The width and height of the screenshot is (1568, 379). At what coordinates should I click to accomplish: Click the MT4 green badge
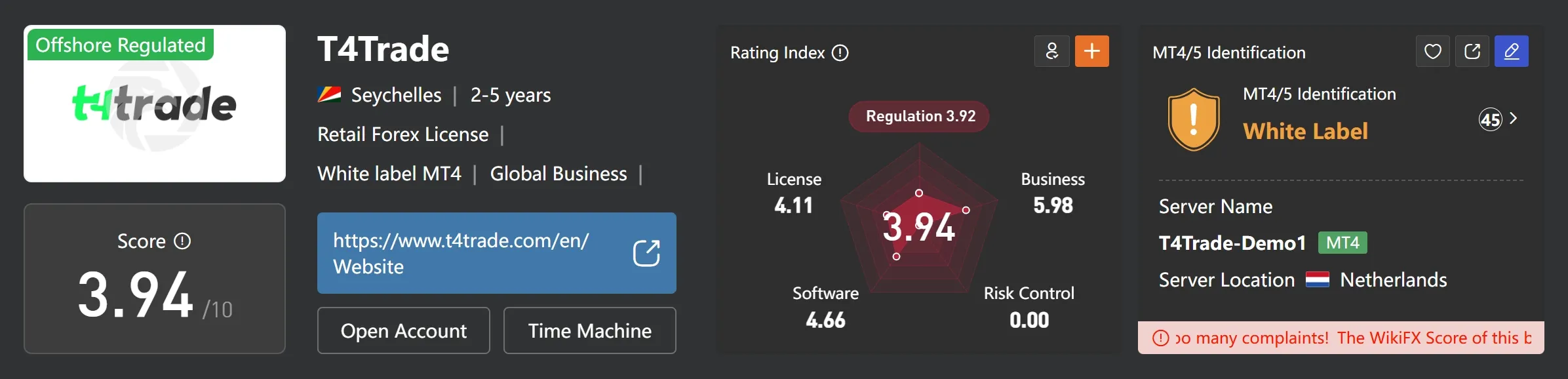click(1343, 243)
